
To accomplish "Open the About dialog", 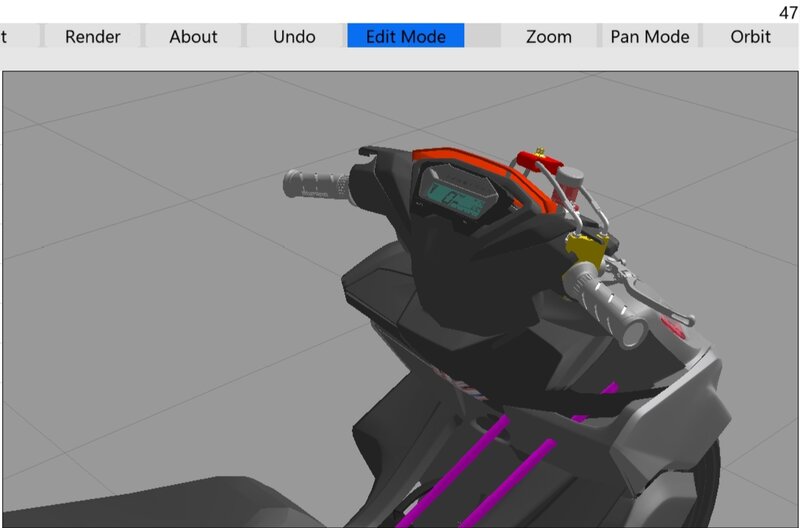I will (193, 36).
